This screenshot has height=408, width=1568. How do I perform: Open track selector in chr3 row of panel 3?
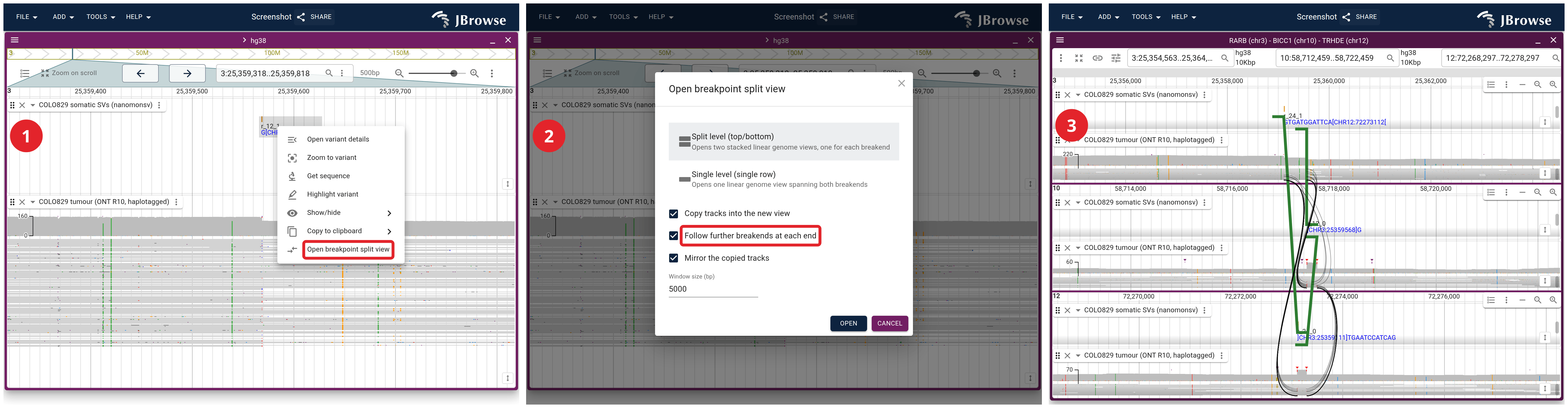point(1491,85)
